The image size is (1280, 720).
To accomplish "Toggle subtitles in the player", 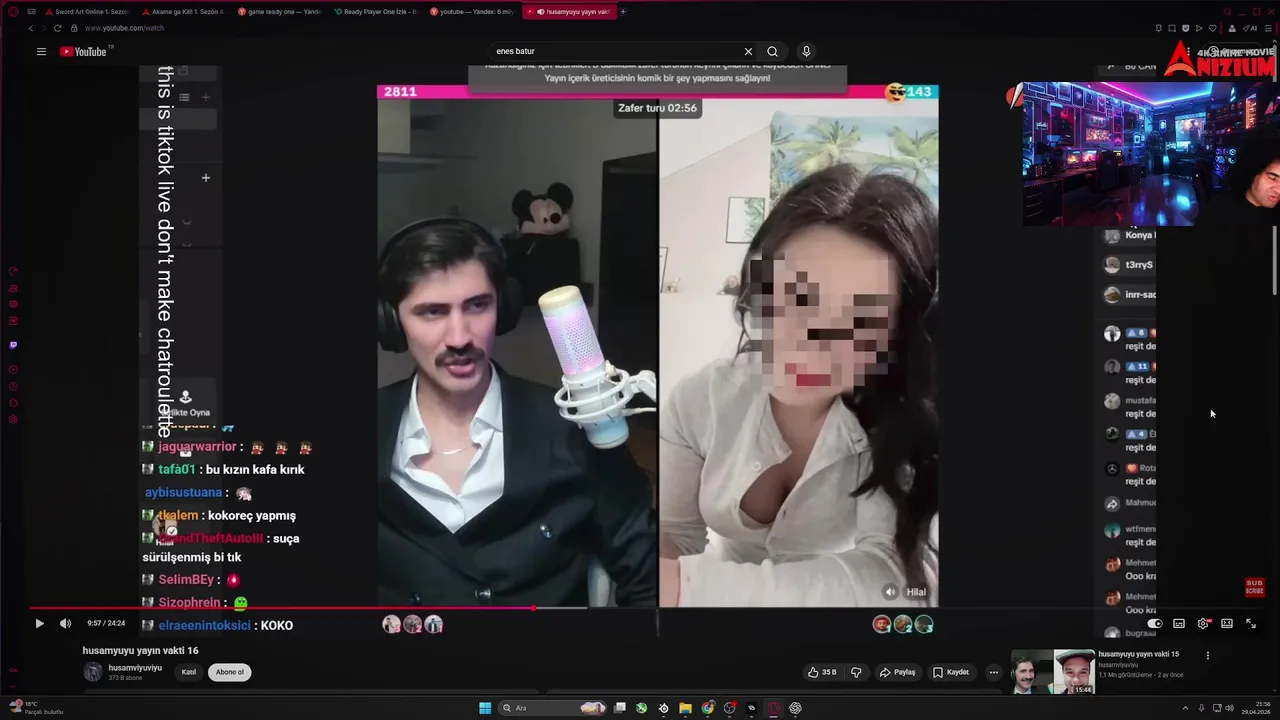I will [x=1179, y=623].
